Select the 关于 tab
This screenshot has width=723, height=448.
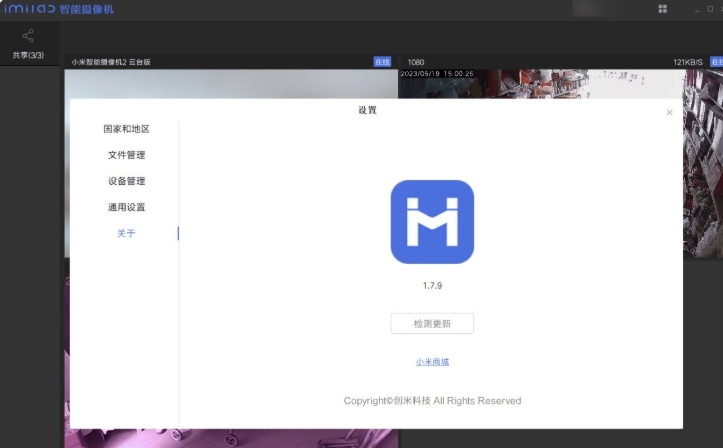(x=126, y=233)
